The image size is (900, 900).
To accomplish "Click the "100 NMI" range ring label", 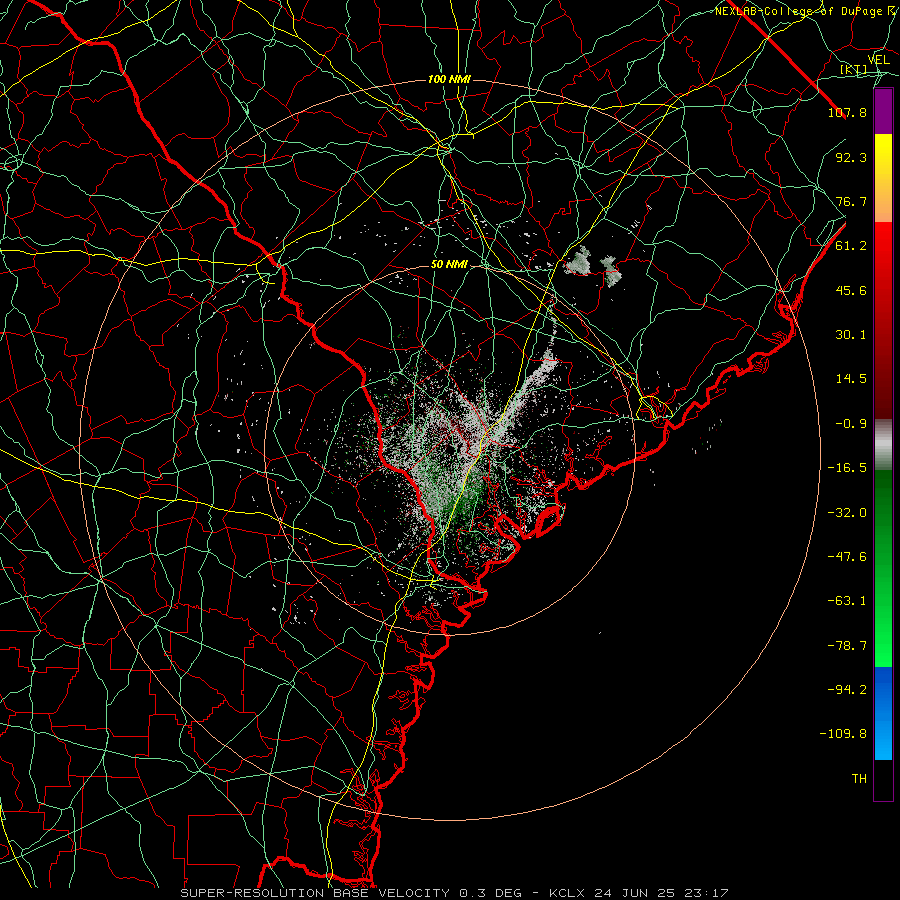I will coord(449,79).
